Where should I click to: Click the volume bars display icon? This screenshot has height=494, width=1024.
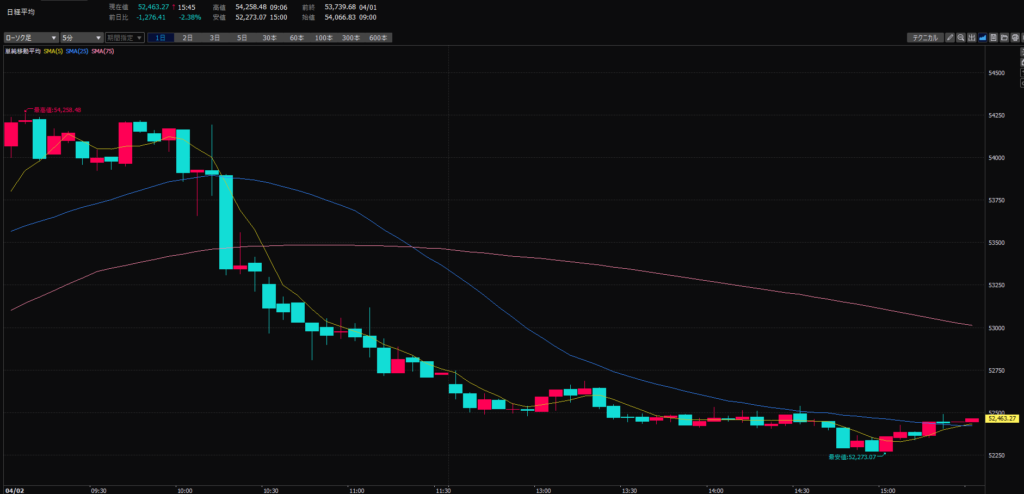(971, 38)
